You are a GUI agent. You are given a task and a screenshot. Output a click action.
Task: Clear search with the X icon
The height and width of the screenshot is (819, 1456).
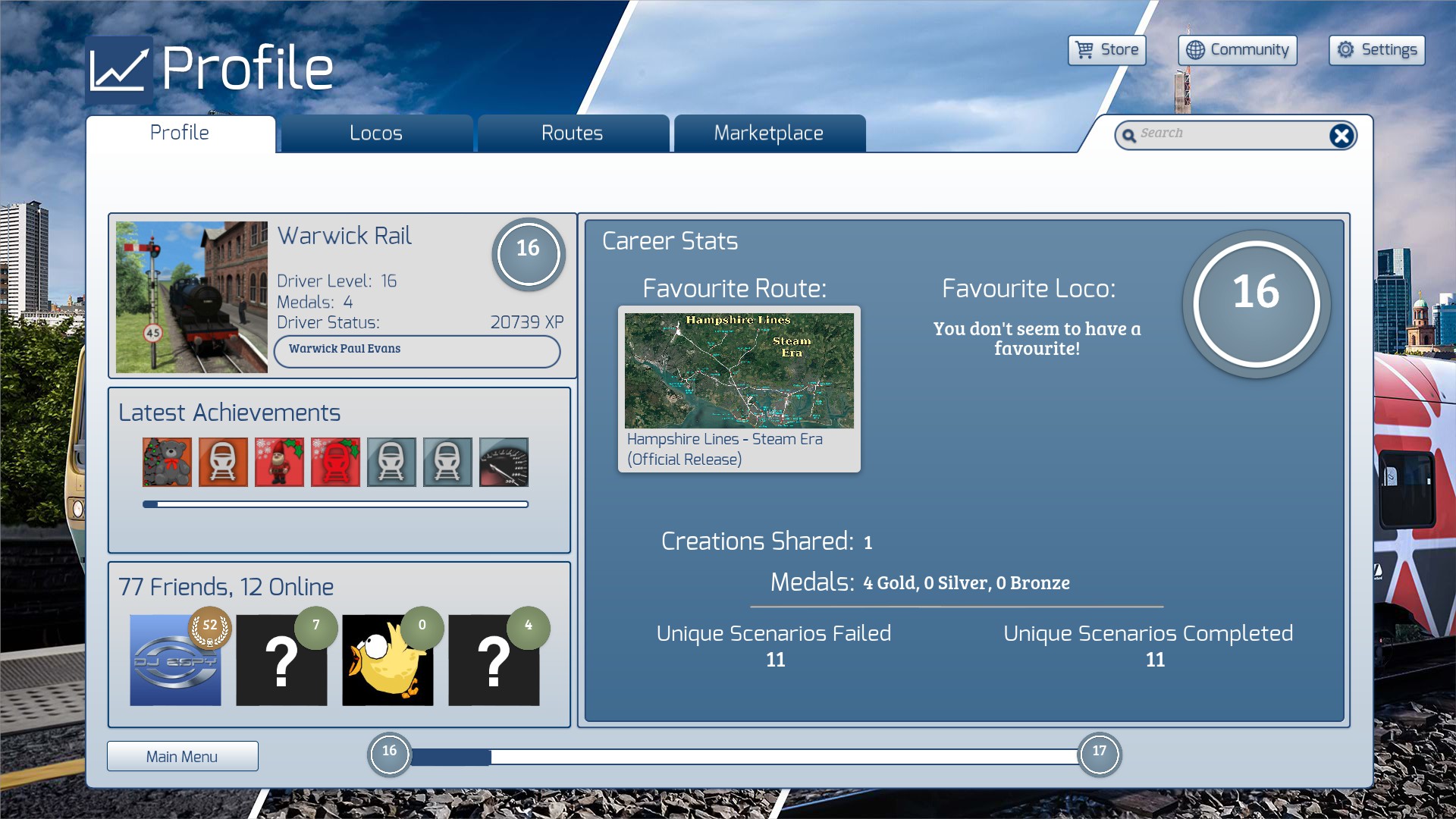[x=1341, y=136]
